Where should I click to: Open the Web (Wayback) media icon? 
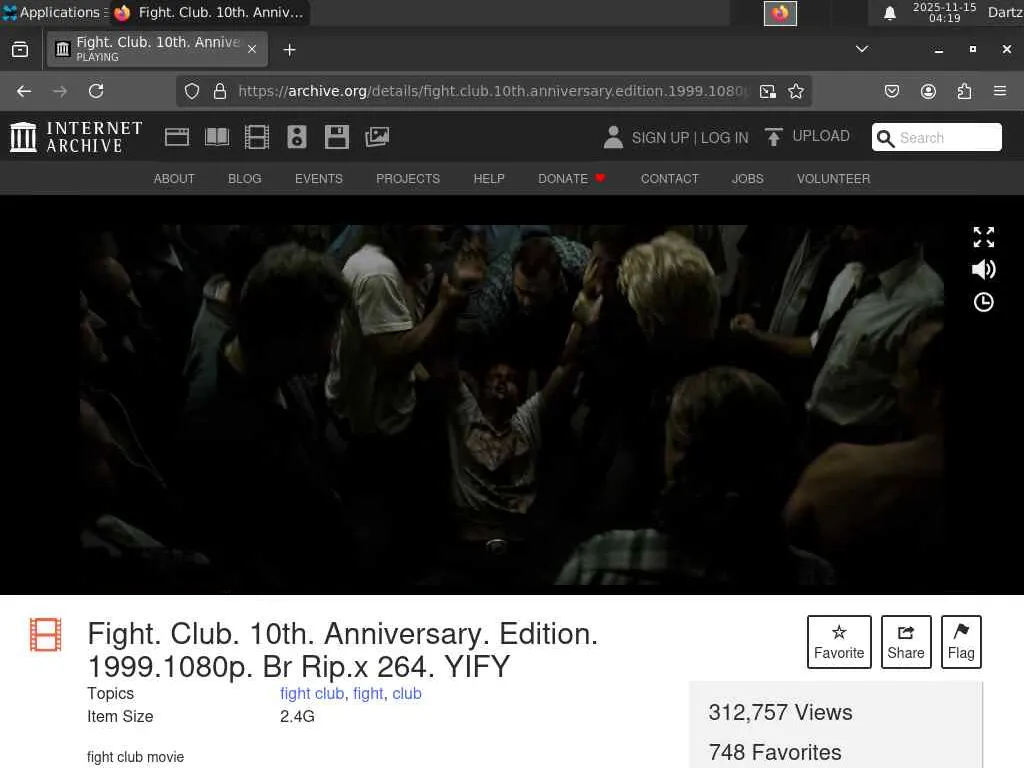(x=177, y=137)
